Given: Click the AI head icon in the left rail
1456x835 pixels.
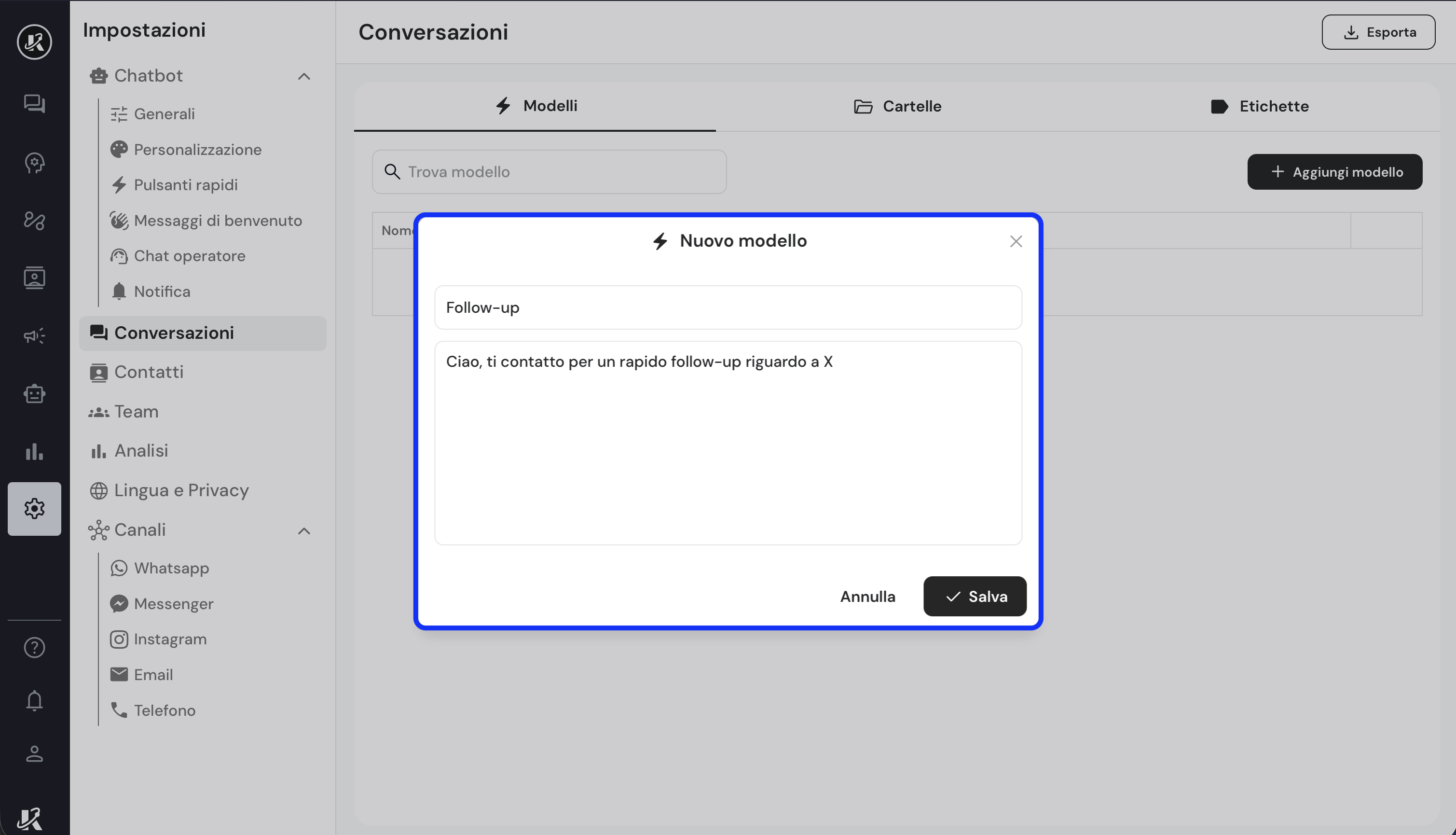Looking at the screenshot, I should [34, 163].
